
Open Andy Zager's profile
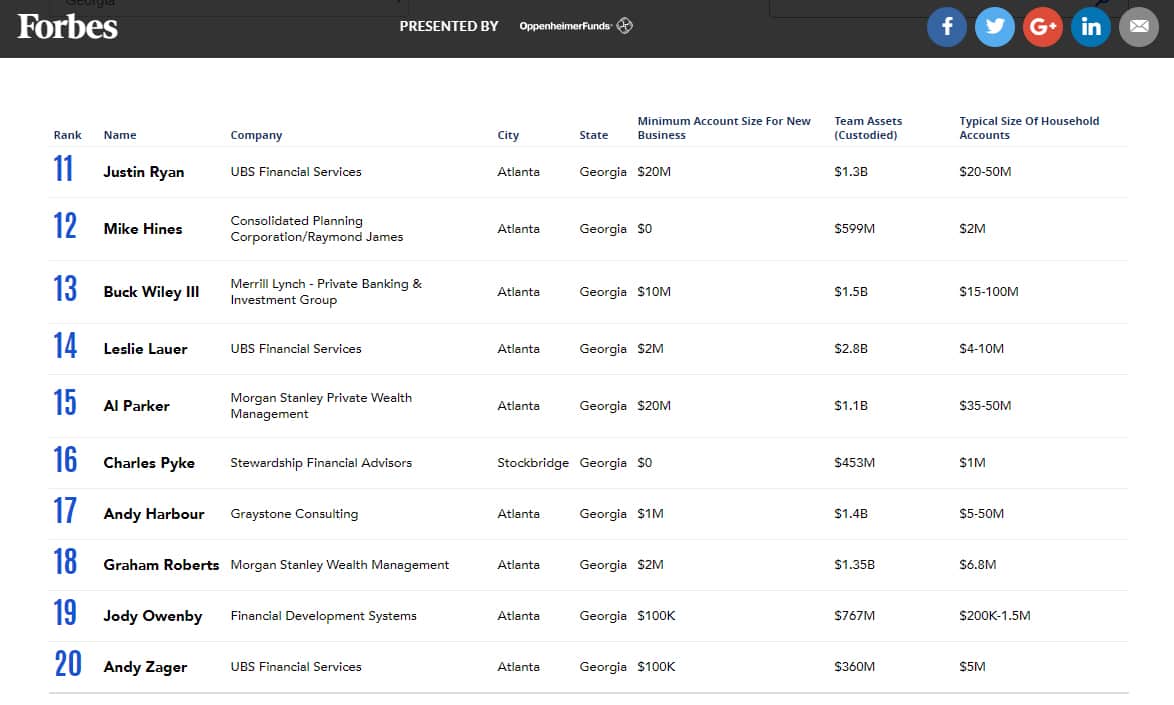click(x=145, y=667)
